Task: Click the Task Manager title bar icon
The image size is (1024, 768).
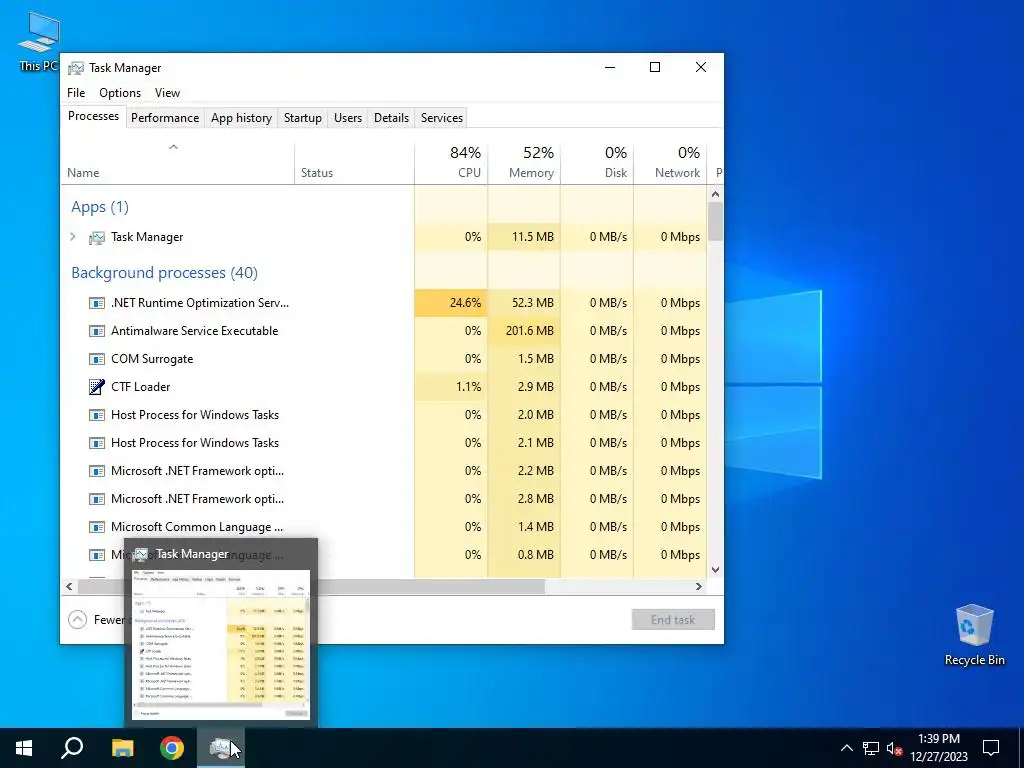Action: [x=76, y=68]
